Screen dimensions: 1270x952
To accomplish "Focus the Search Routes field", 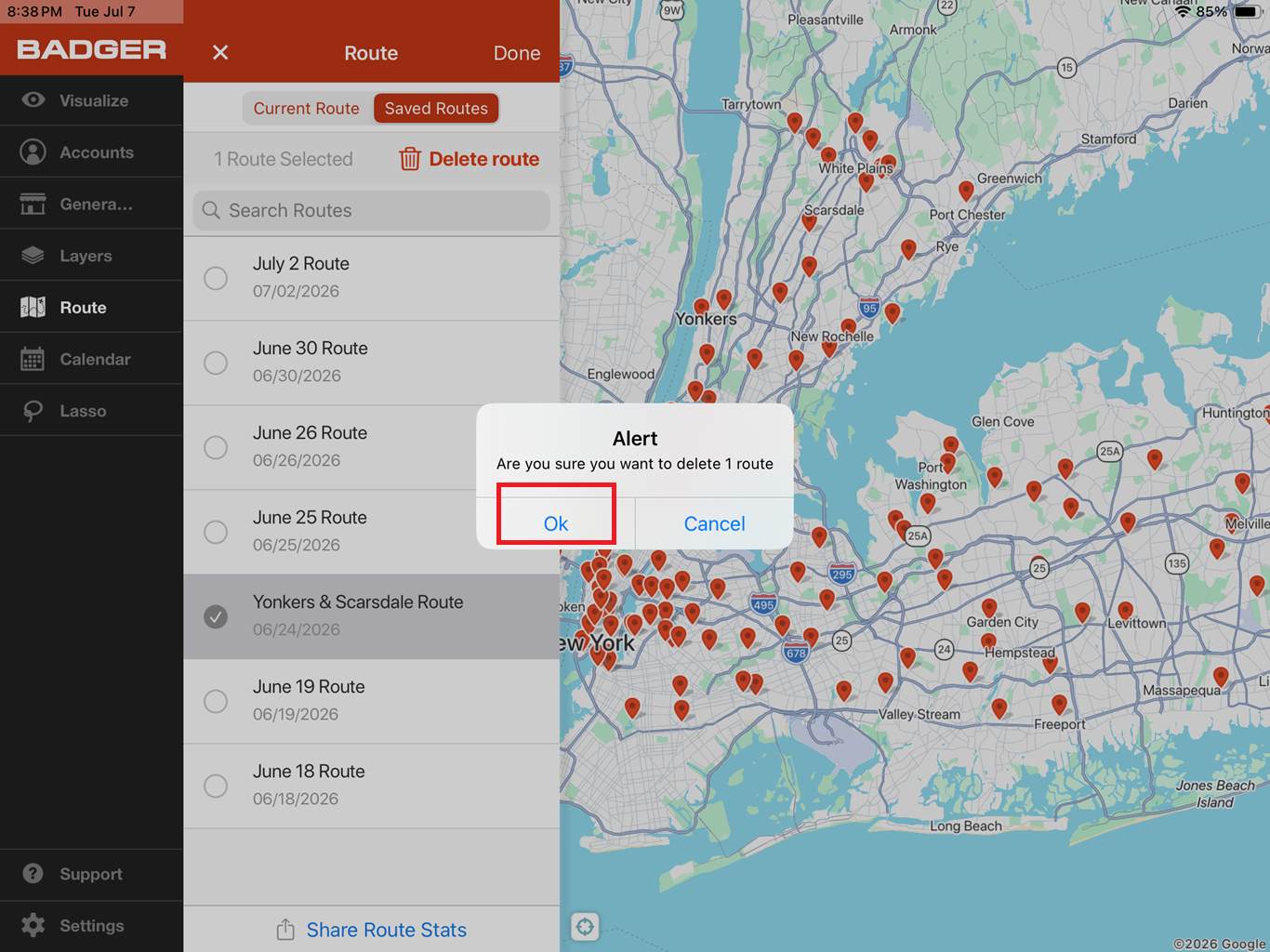I will (x=372, y=210).
